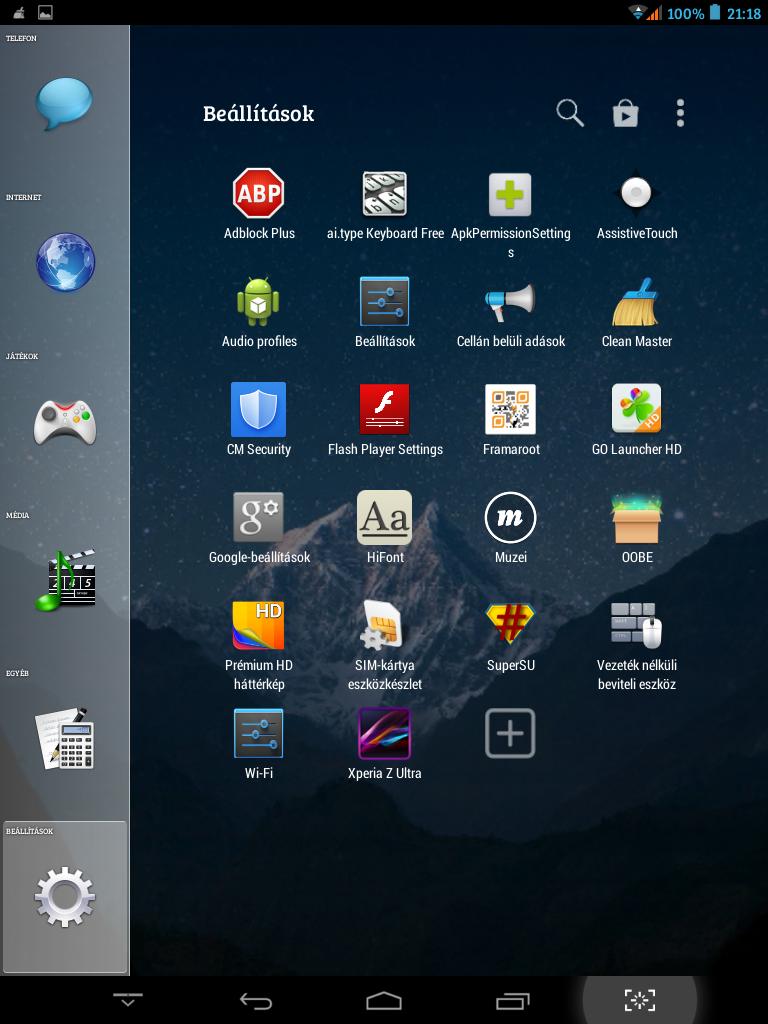The width and height of the screenshot is (768, 1024).
Task: Tap the Back navigation button
Action: pos(255,1000)
